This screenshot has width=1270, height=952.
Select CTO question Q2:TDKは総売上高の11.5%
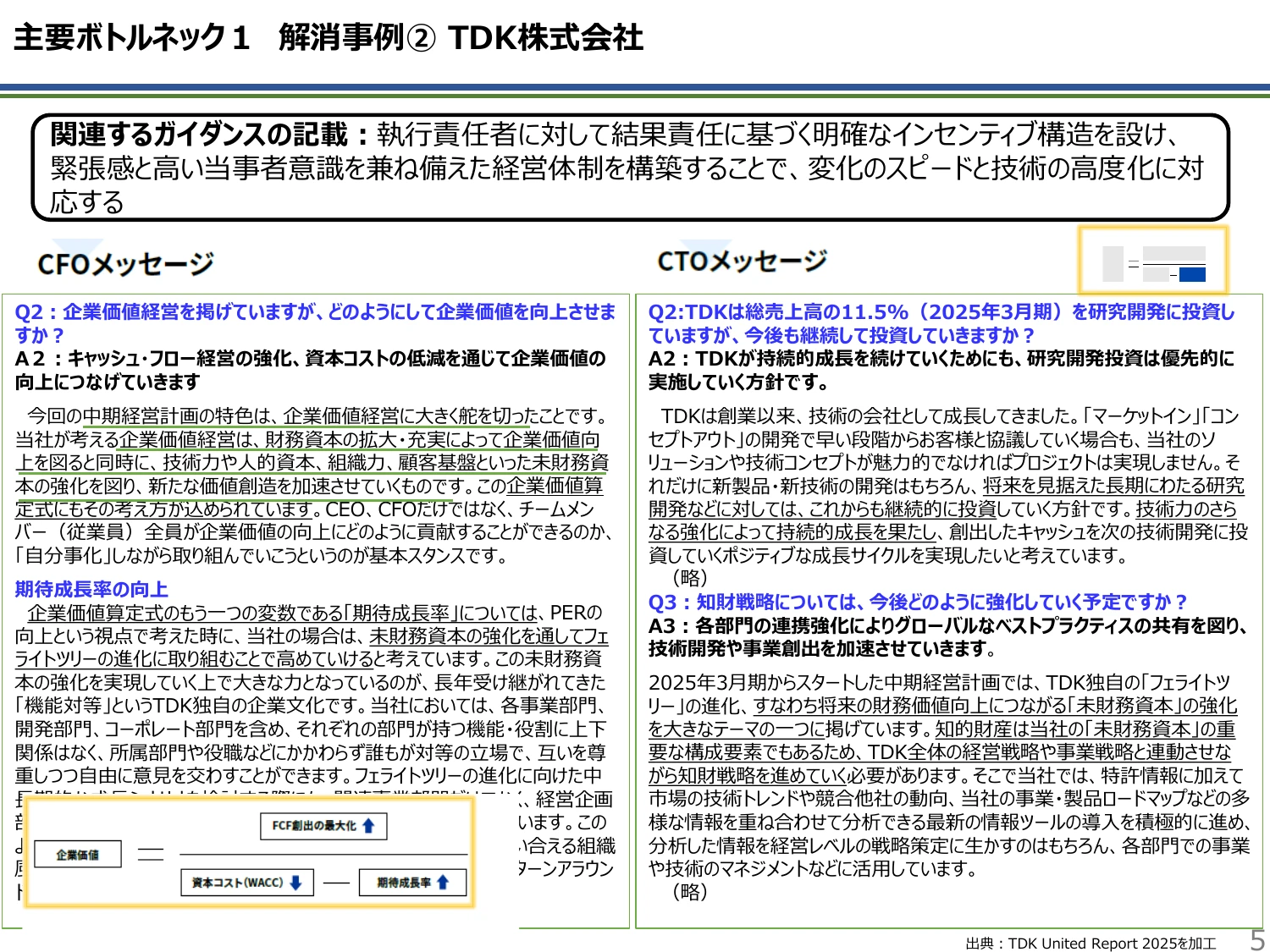tap(941, 322)
